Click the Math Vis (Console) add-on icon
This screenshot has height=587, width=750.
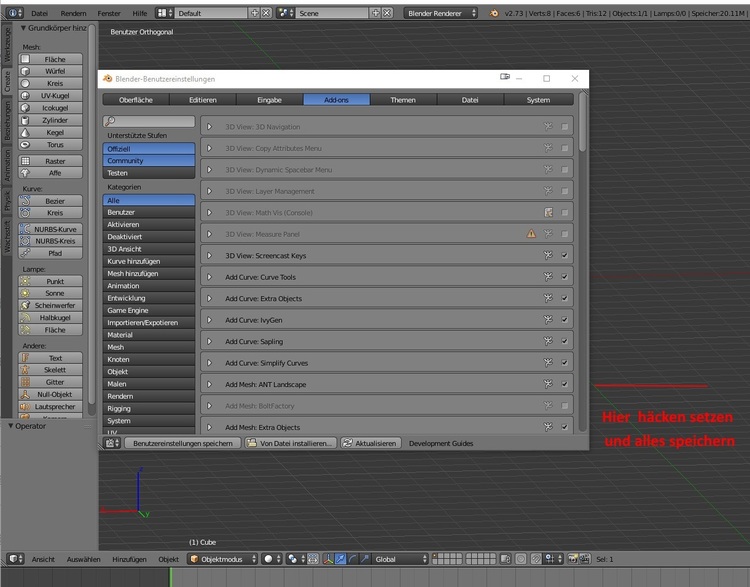coord(548,212)
